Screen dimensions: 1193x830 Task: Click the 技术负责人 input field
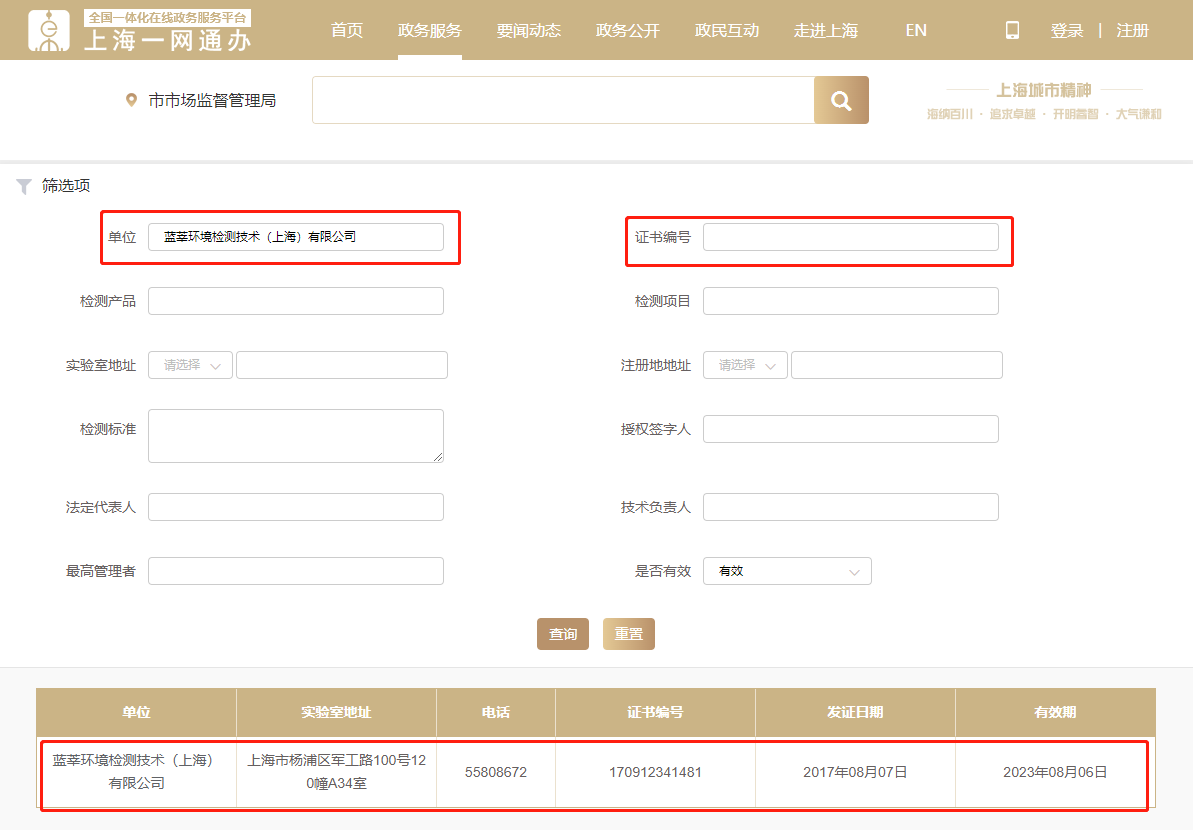[x=851, y=507]
